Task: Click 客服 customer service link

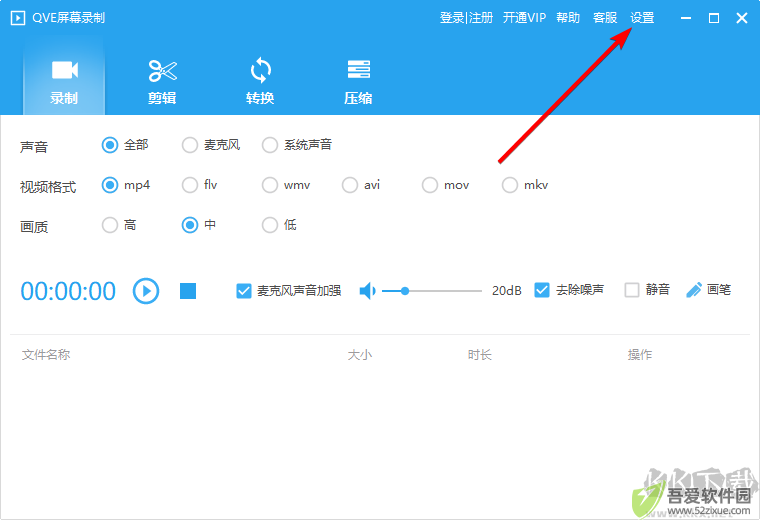Action: (605, 18)
